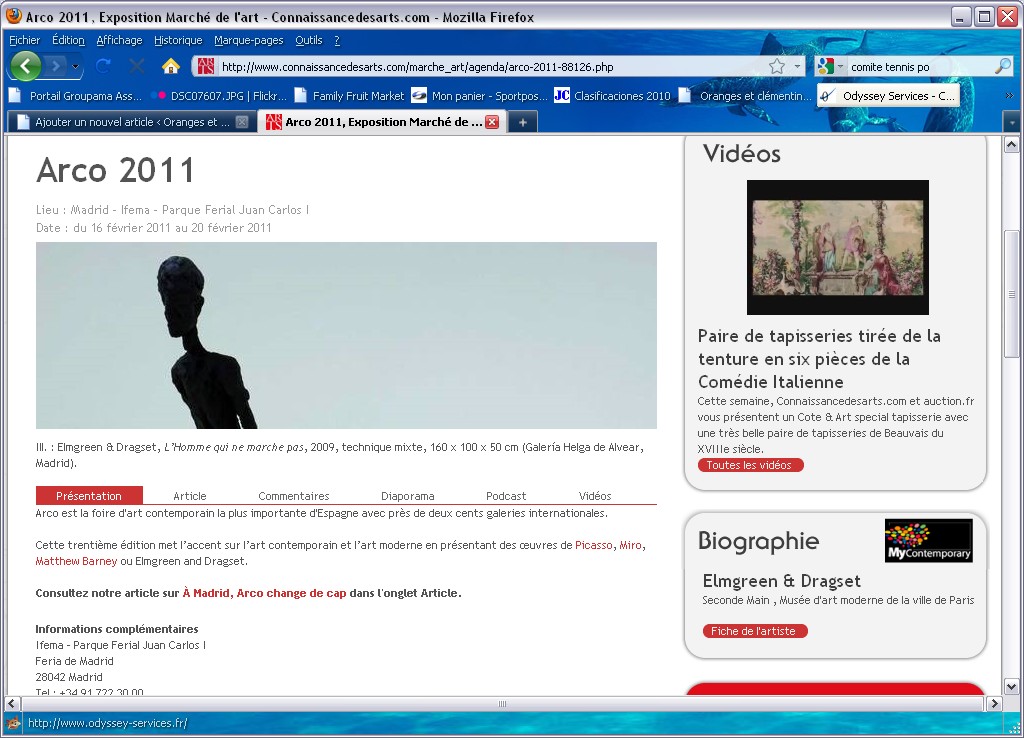This screenshot has height=738, width=1024.
Task: Open the Mon panier - Sportpos bookmark
Action: click(x=480, y=96)
